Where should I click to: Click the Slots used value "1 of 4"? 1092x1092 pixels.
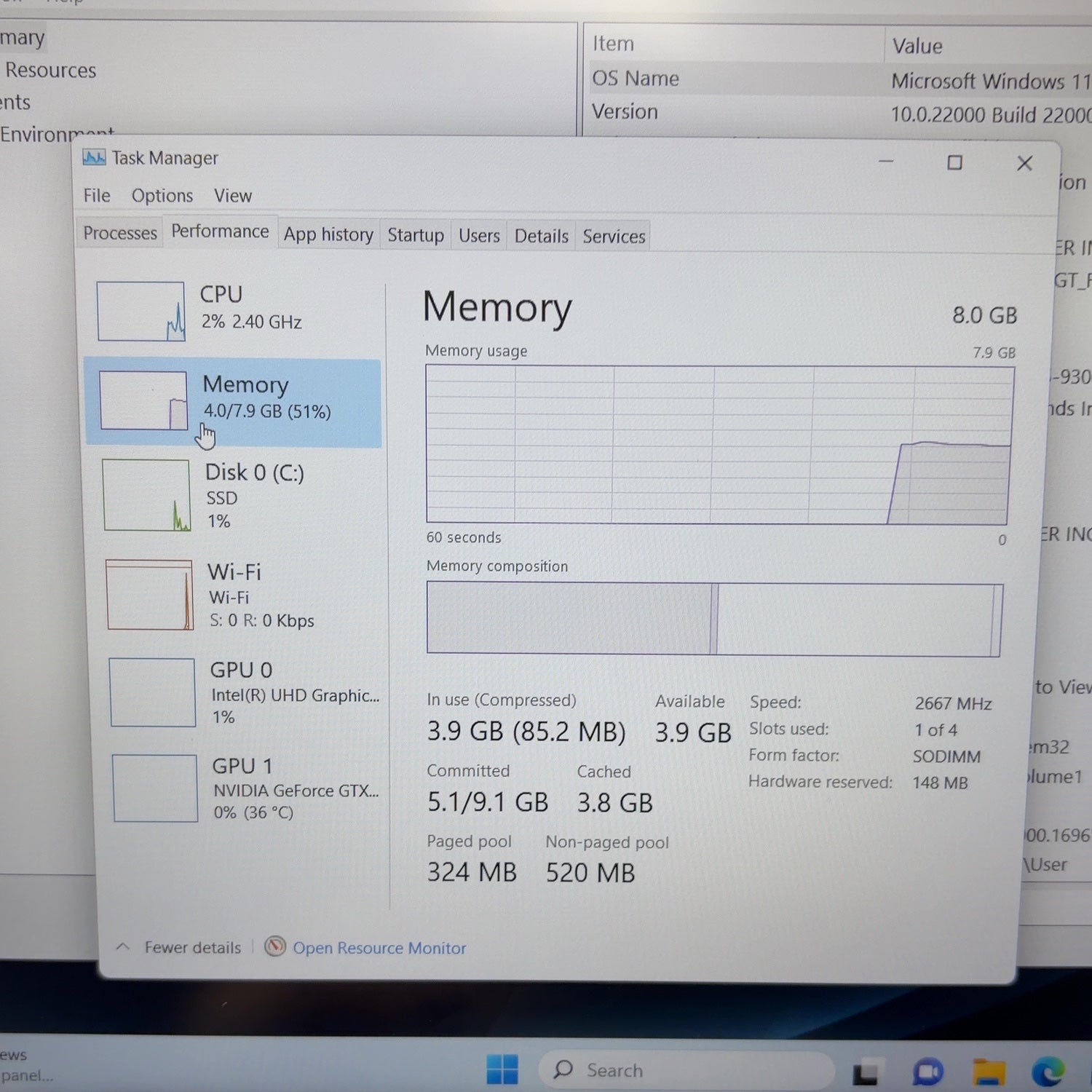click(x=936, y=729)
